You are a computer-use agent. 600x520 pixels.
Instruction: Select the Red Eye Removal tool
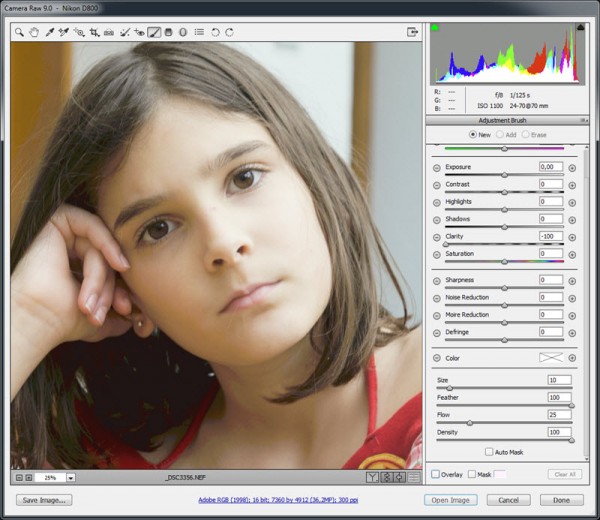point(139,33)
